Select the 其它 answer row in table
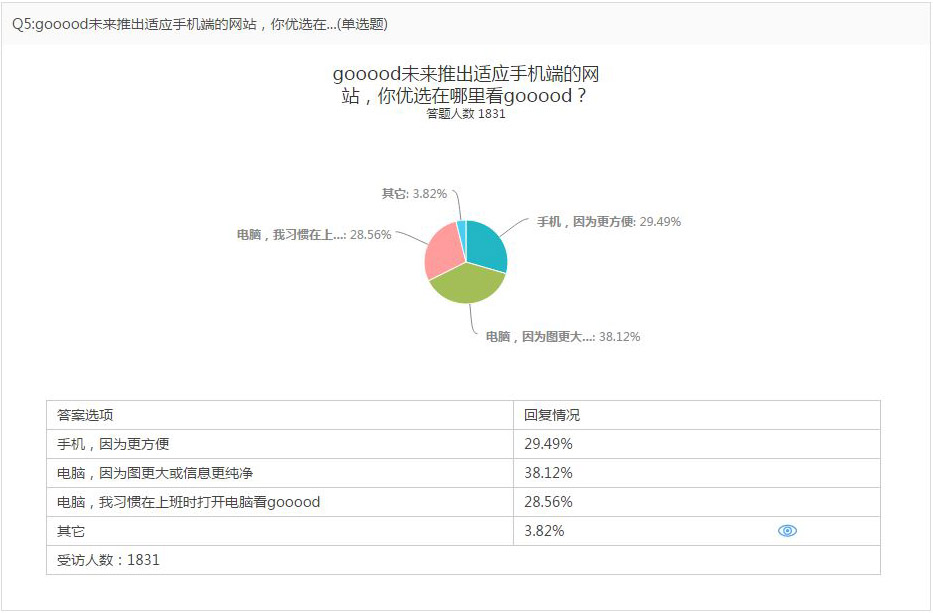 click(x=464, y=531)
